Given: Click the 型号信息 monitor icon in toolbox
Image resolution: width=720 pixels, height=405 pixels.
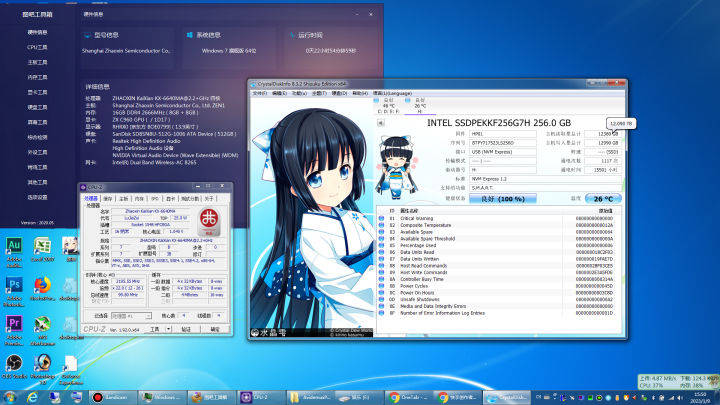Looking at the screenshot, I should point(87,35).
